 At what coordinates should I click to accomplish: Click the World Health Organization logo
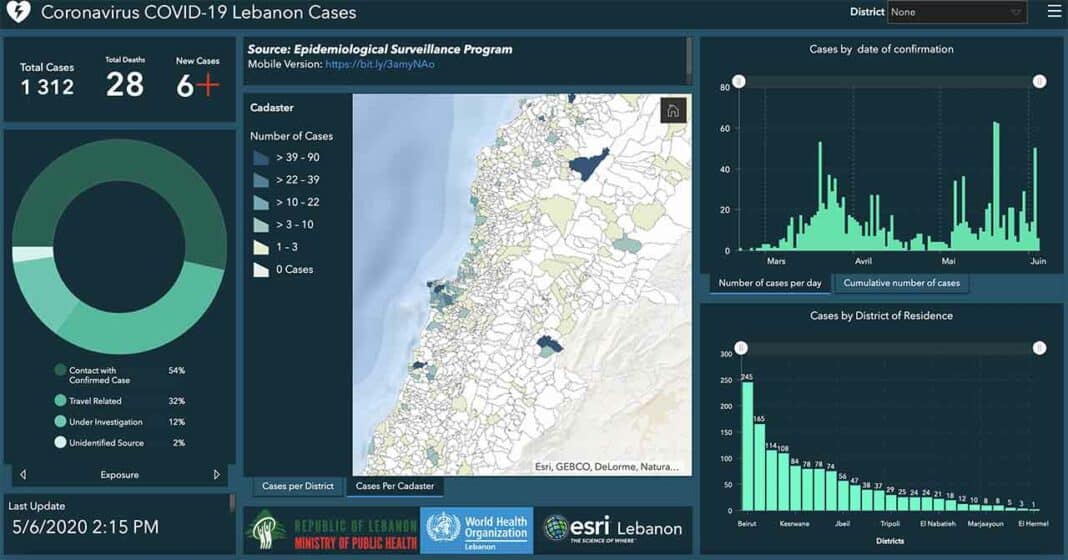477,529
